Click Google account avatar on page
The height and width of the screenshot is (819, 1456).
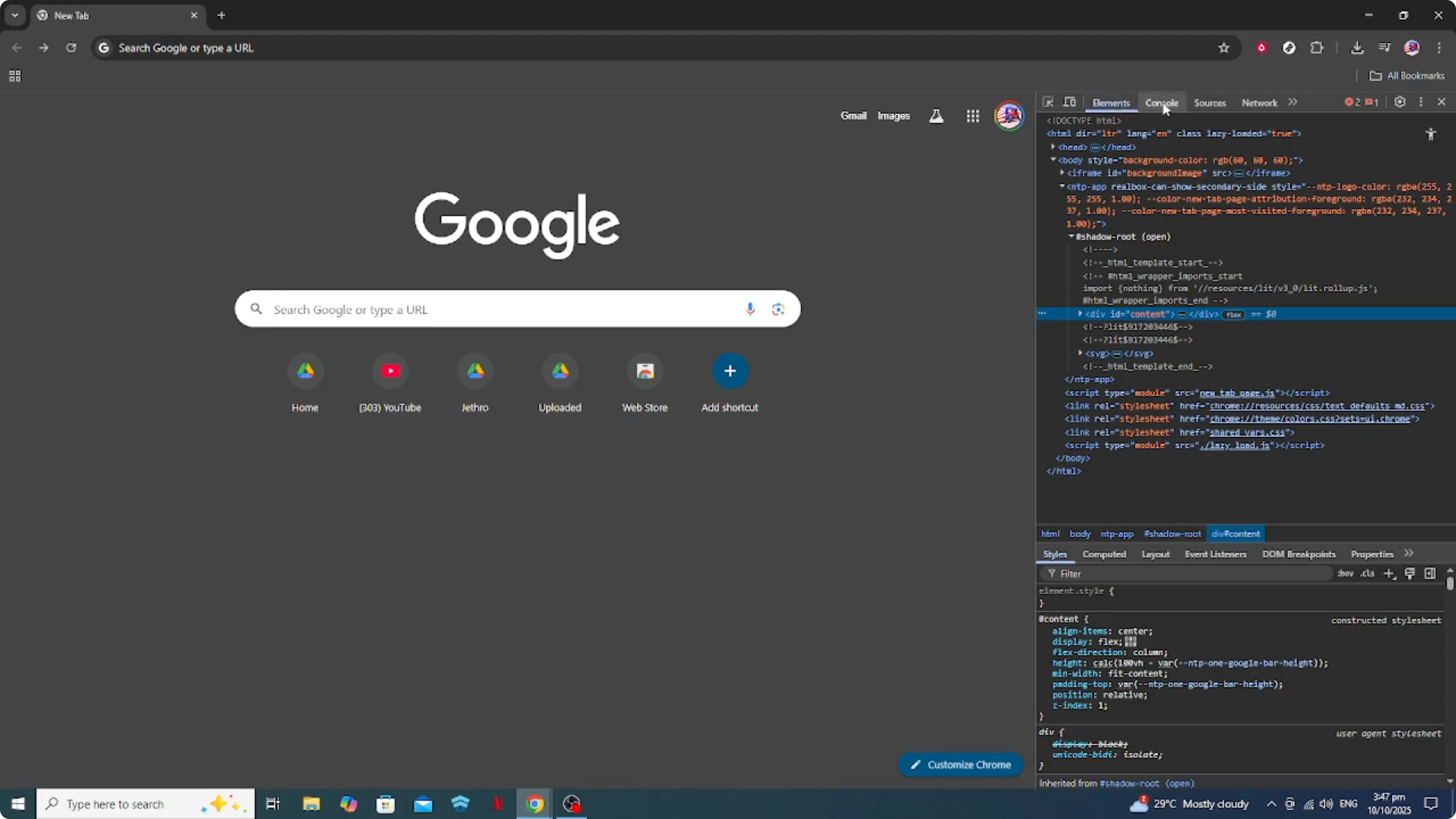point(1009,116)
